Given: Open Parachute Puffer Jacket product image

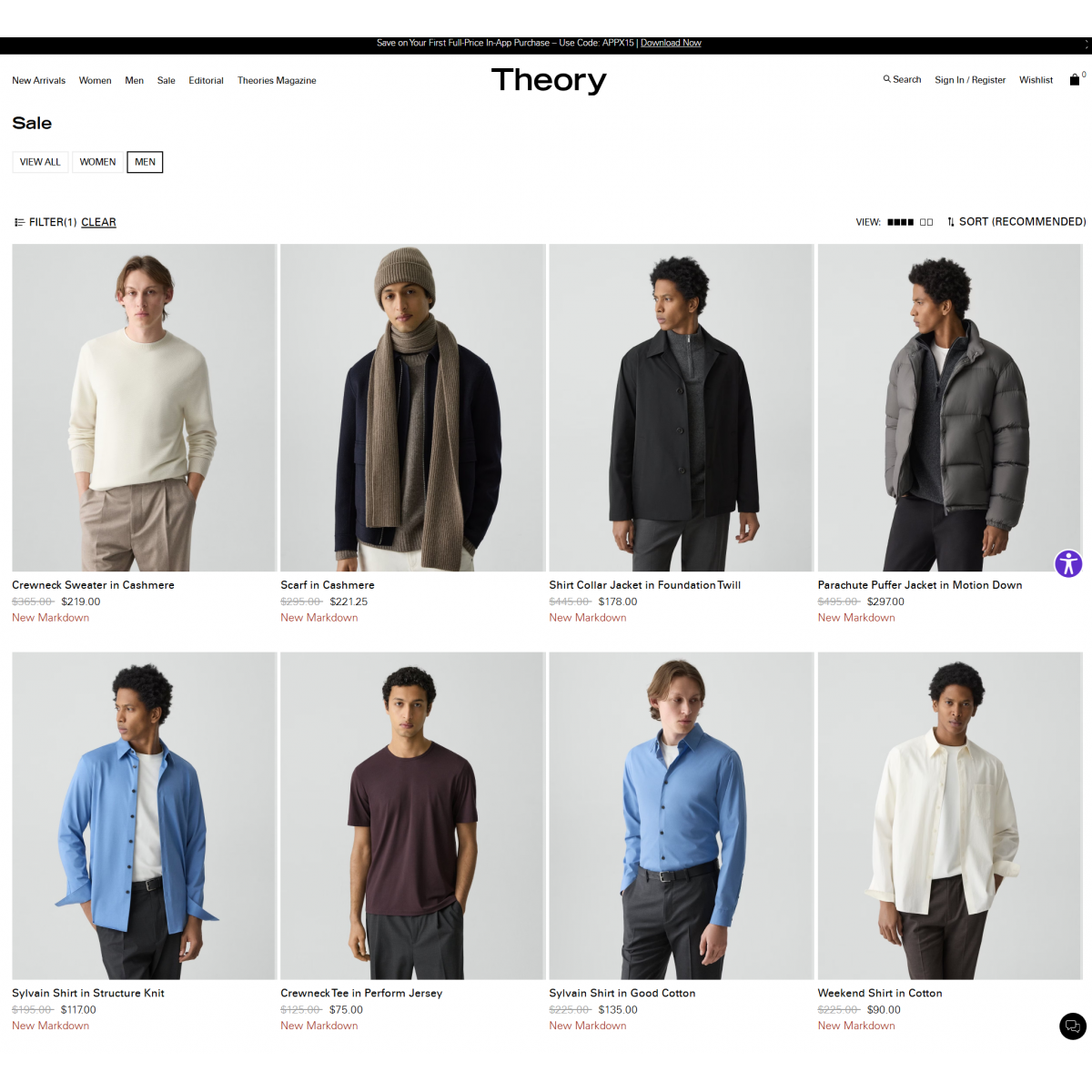Looking at the screenshot, I should [x=950, y=408].
